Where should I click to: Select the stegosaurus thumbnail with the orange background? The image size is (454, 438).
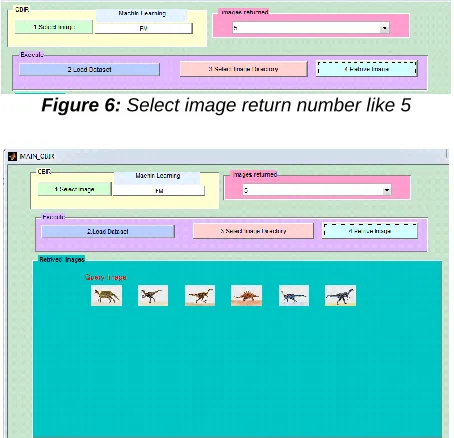click(x=246, y=295)
